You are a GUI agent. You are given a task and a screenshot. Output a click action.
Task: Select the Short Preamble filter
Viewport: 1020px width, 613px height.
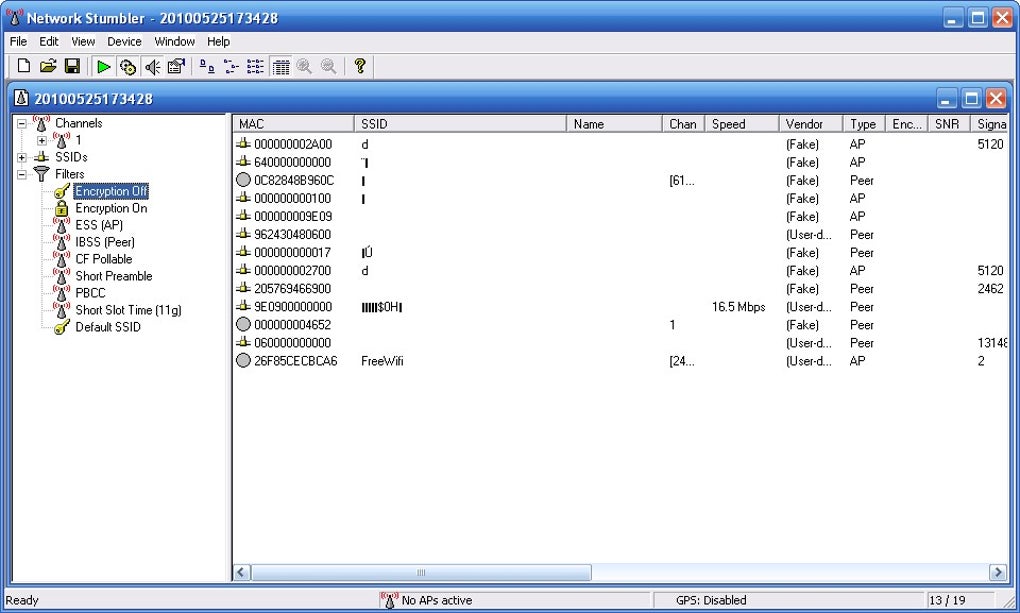coord(114,276)
